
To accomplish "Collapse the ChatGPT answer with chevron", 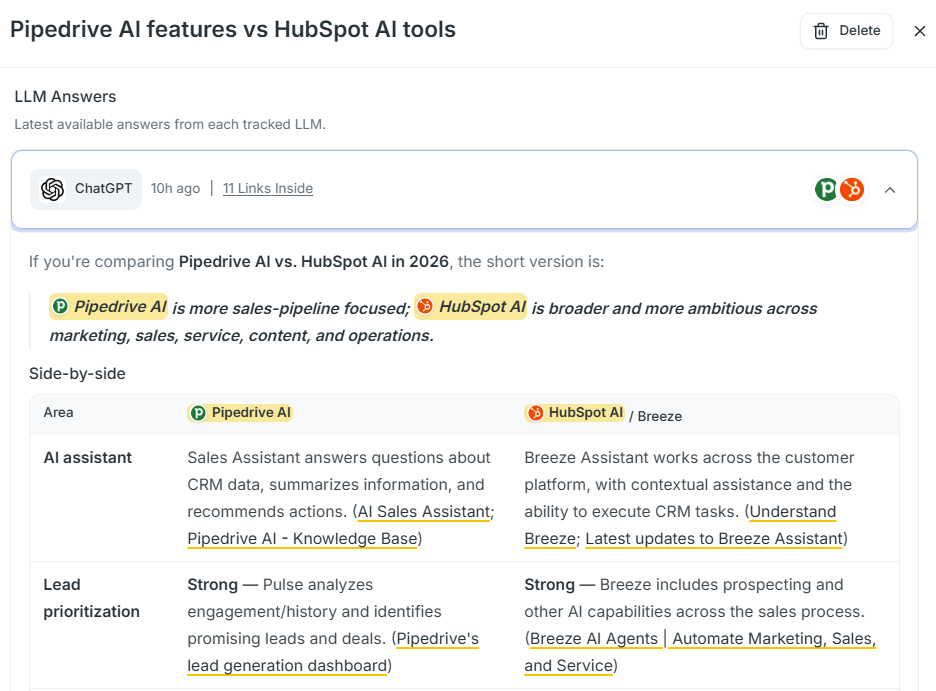I will click(890, 190).
